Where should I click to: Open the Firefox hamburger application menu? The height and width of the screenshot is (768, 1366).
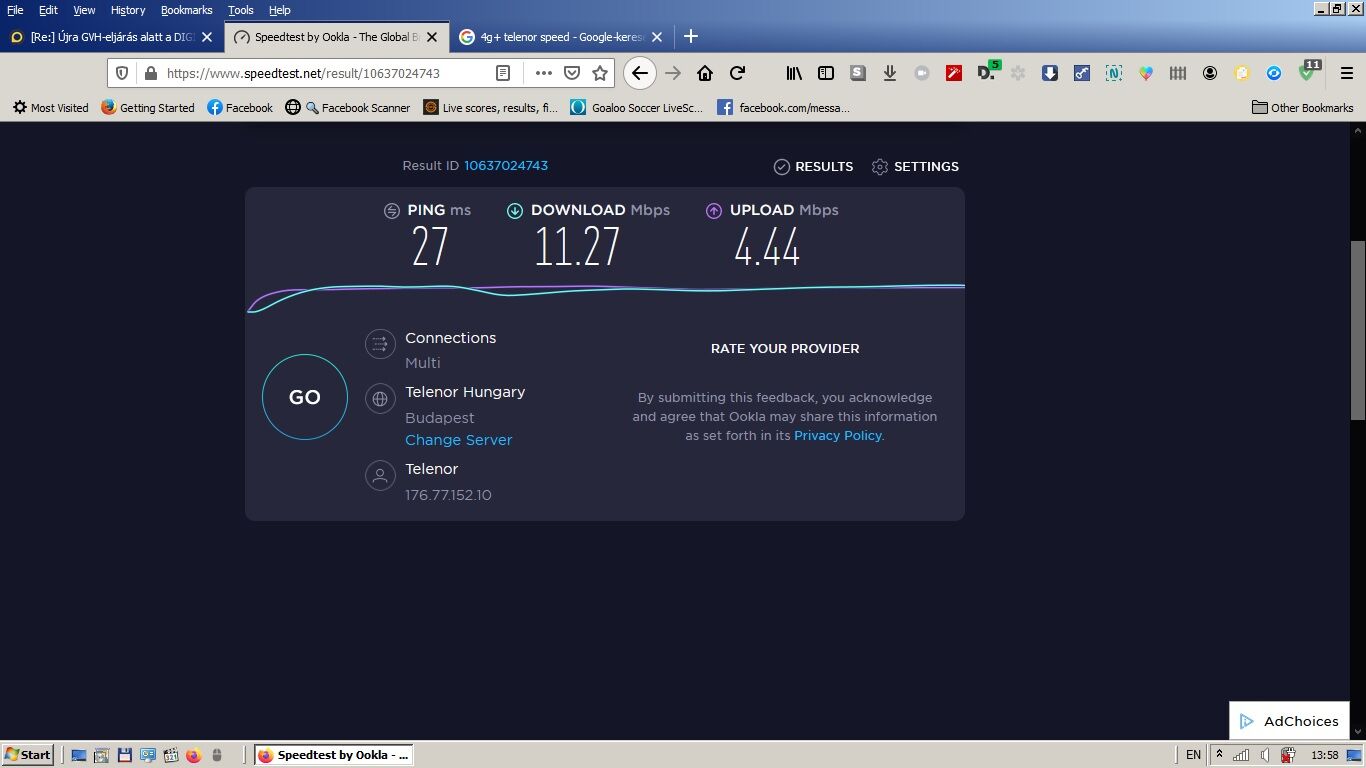tap(1347, 73)
